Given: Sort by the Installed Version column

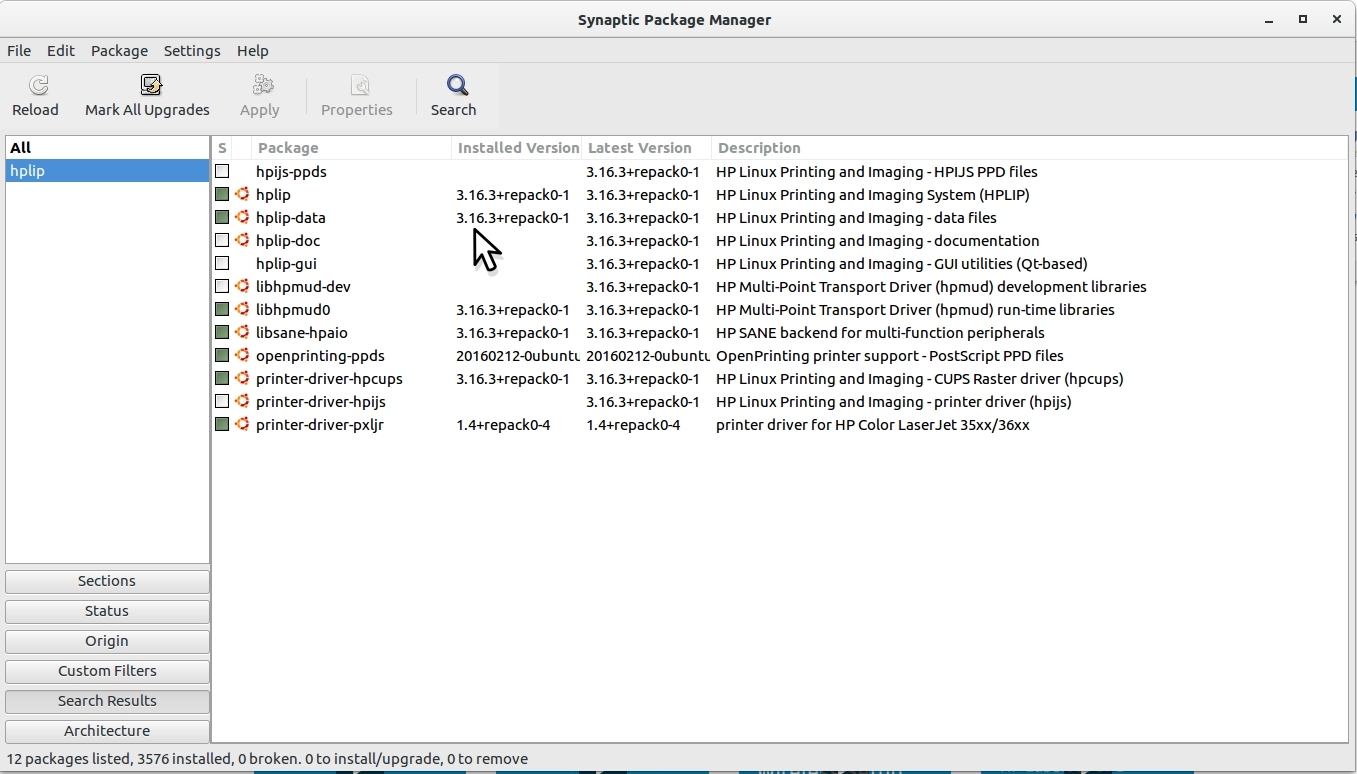Looking at the screenshot, I should click(x=517, y=148).
